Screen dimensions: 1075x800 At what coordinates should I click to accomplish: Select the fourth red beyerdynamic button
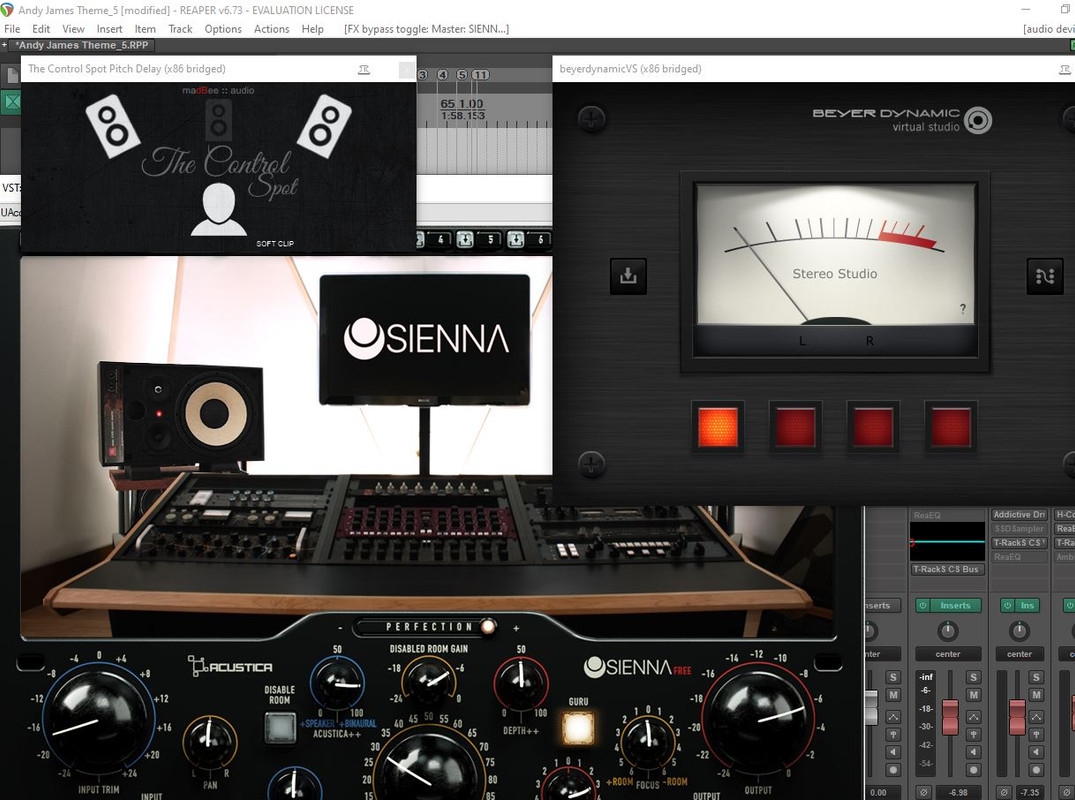tap(950, 426)
